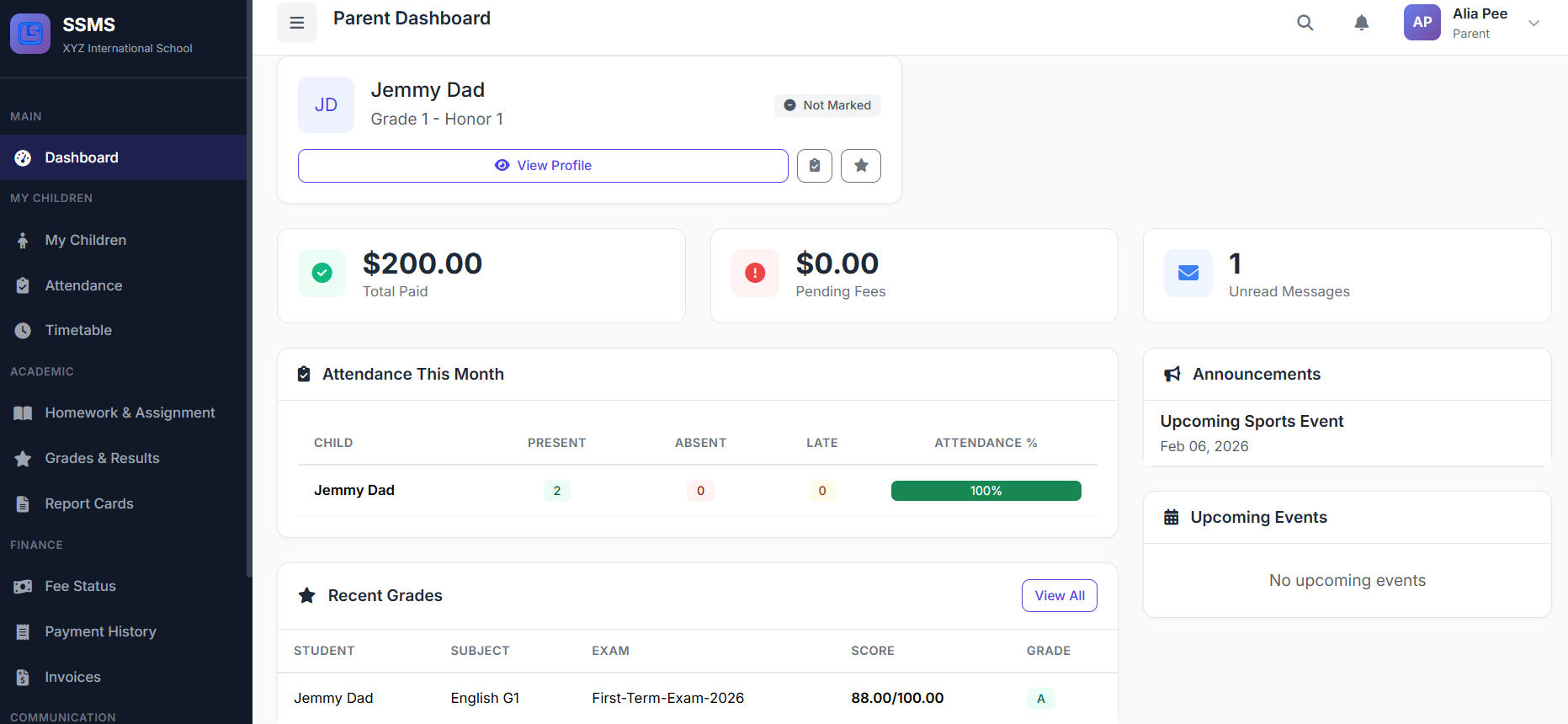Viewport: 1568px width, 724px height.
Task: Click the View Profile button
Action: [x=543, y=166]
